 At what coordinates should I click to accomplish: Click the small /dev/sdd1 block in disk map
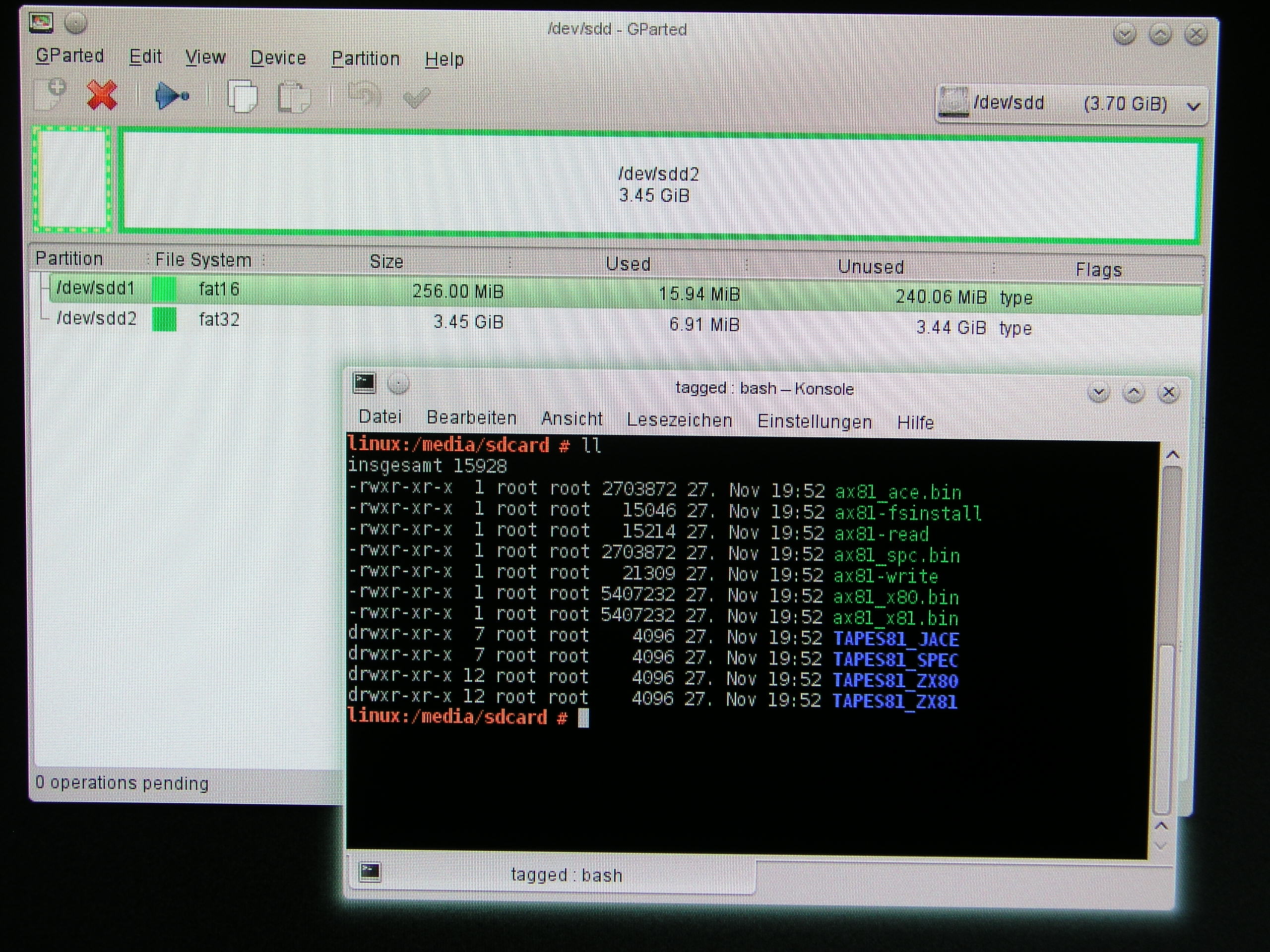pyautogui.click(x=72, y=179)
